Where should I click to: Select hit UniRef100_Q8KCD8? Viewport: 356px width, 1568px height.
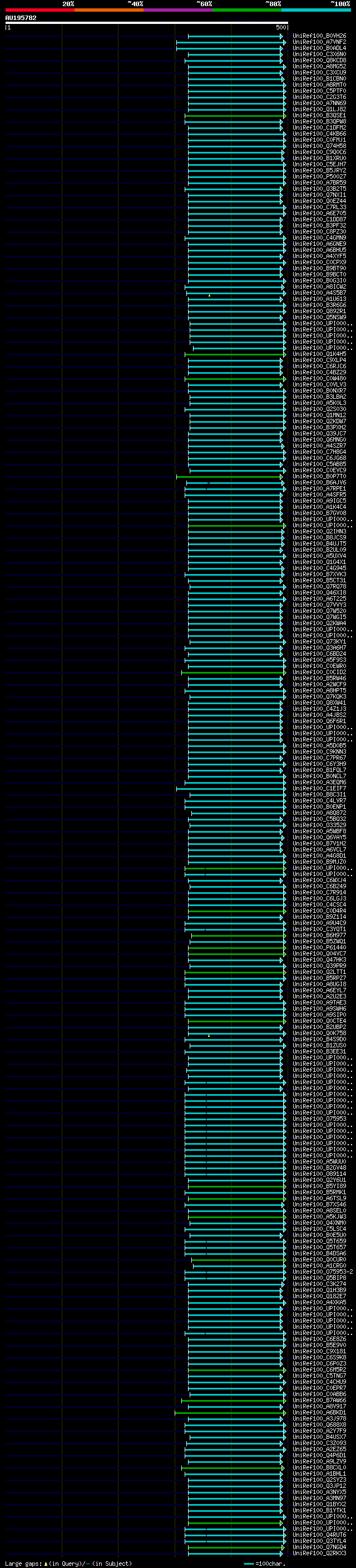pos(319,61)
